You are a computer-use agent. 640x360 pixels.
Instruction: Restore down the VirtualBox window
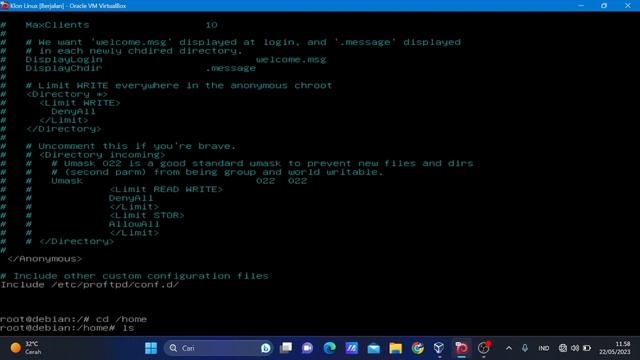pos(604,6)
